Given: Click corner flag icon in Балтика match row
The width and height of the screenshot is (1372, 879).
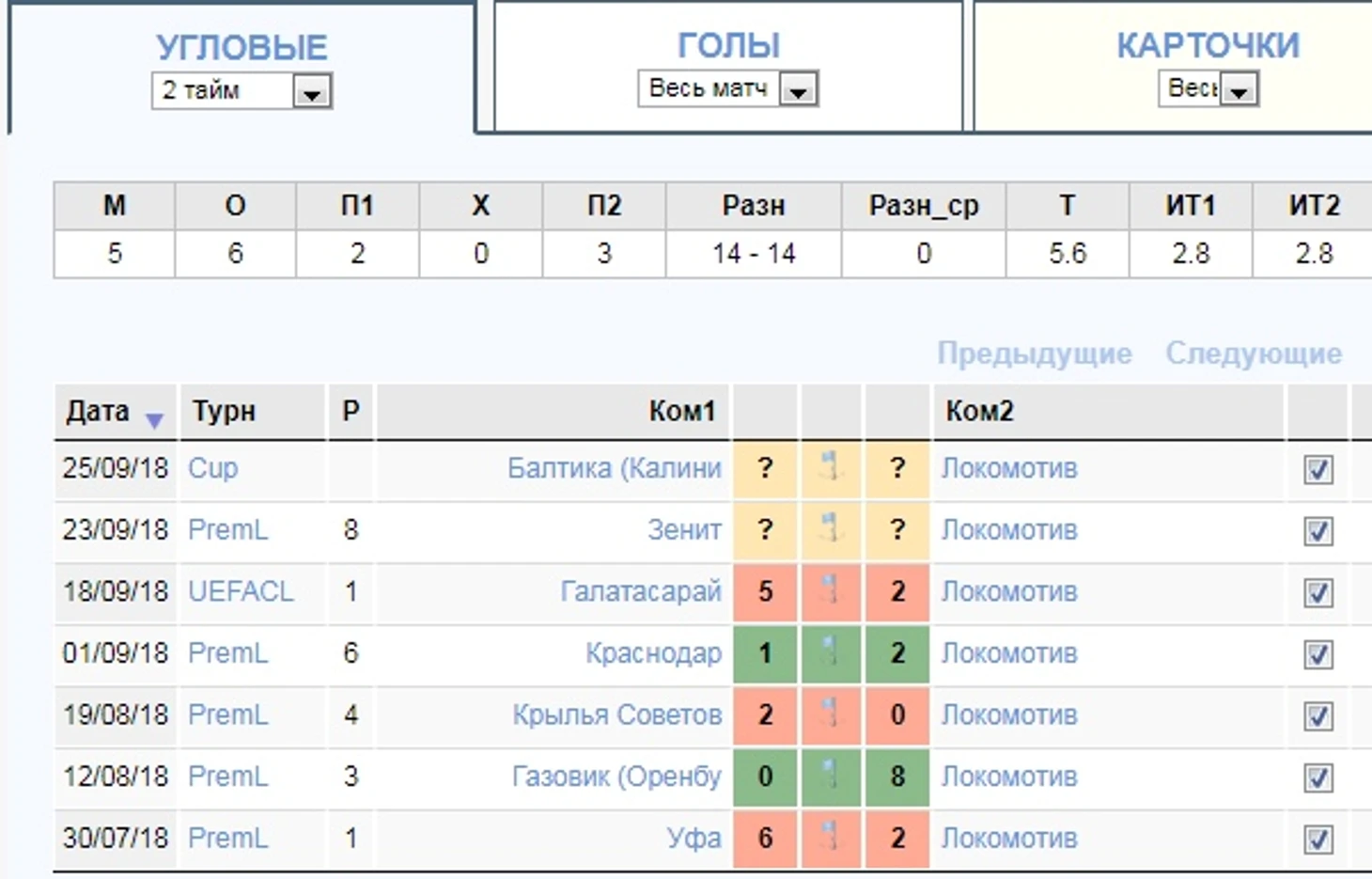Looking at the screenshot, I should 830,467.
